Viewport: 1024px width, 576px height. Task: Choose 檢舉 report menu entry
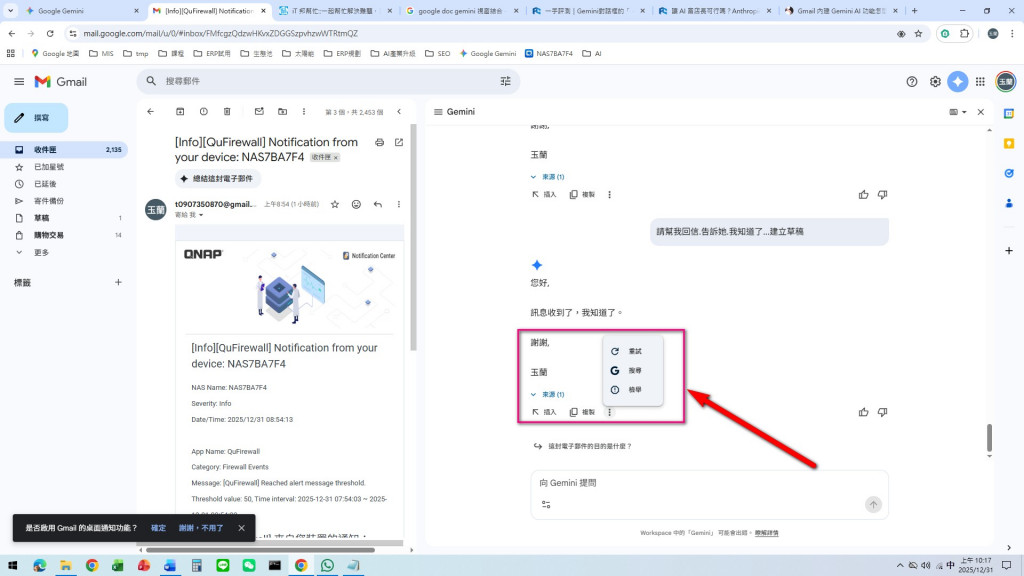point(633,390)
